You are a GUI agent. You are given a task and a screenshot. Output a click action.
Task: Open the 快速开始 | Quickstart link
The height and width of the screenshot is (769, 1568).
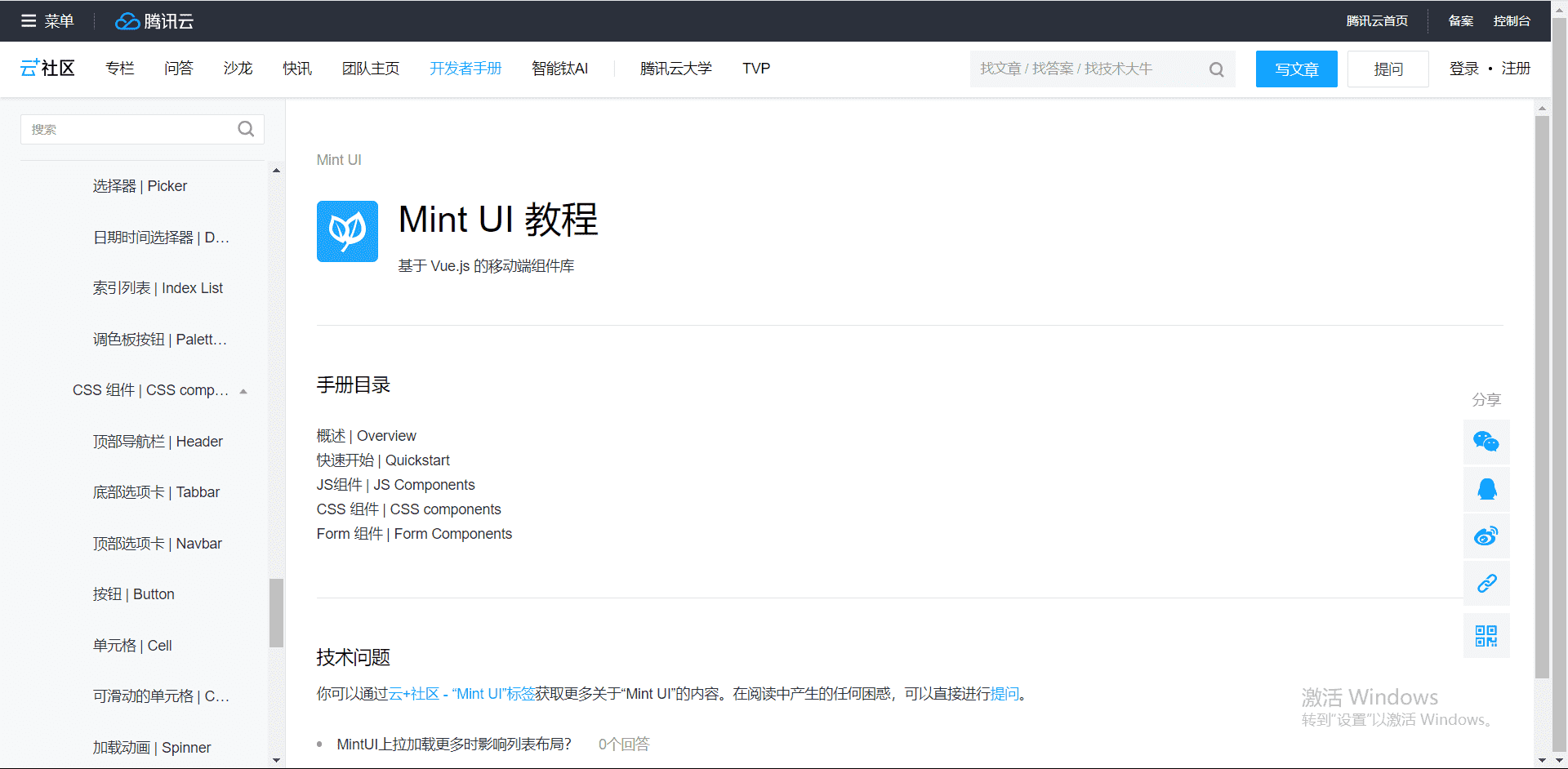(383, 460)
